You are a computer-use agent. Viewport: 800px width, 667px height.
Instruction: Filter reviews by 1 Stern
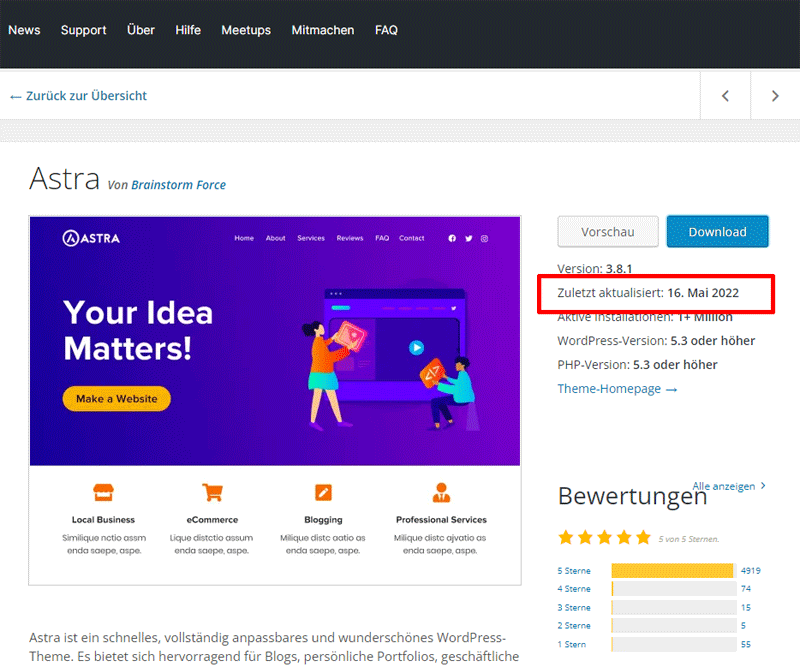pos(571,644)
